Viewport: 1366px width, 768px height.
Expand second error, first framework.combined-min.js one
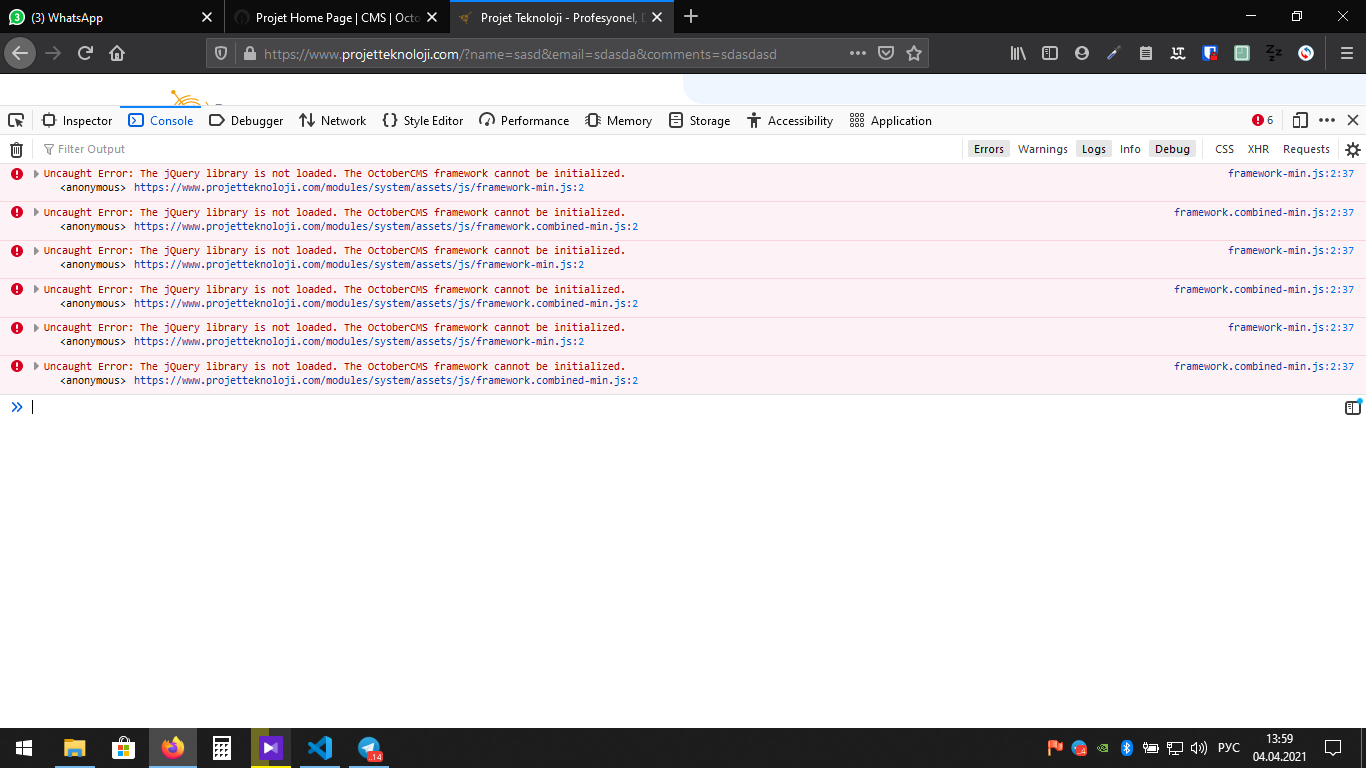(x=36, y=212)
